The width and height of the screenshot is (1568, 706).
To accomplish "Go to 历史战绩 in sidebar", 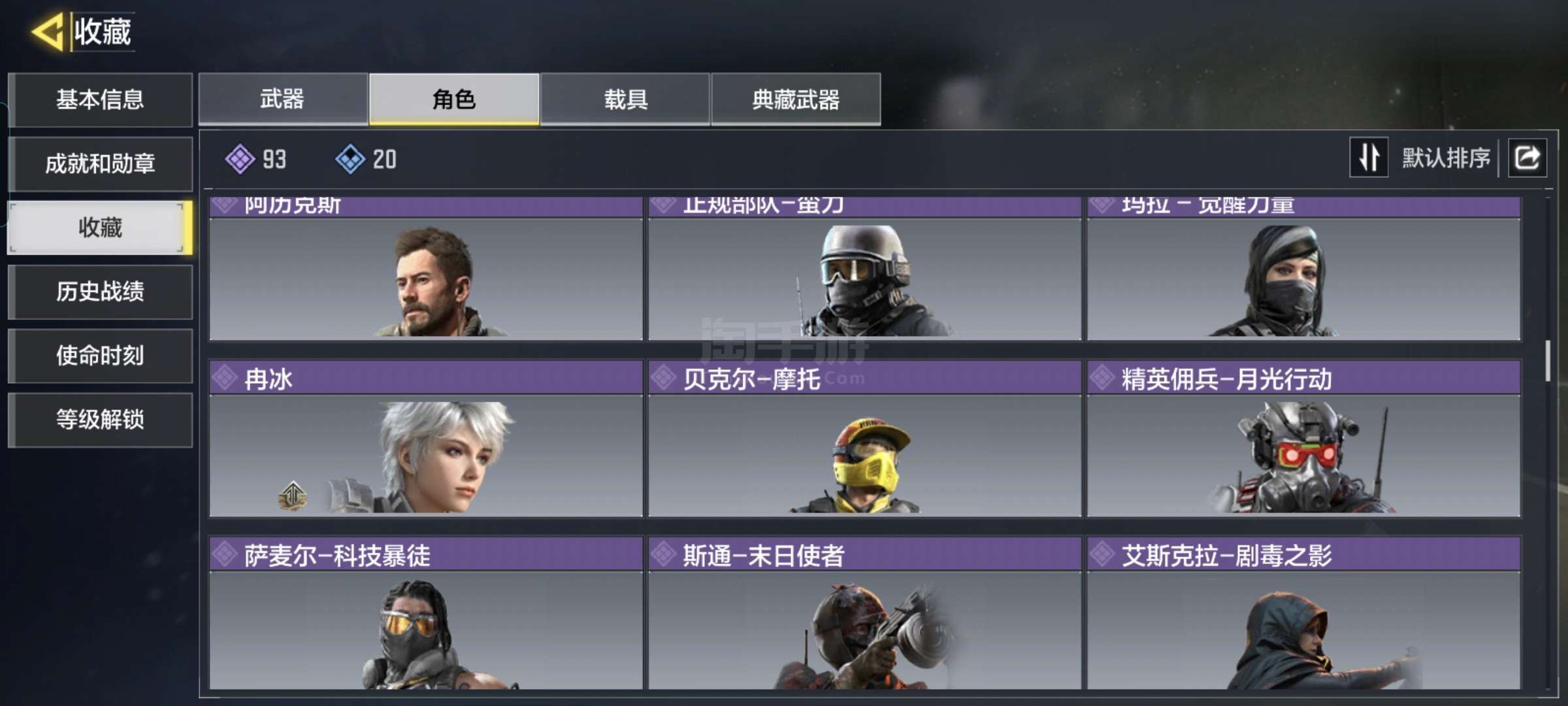I will point(100,292).
